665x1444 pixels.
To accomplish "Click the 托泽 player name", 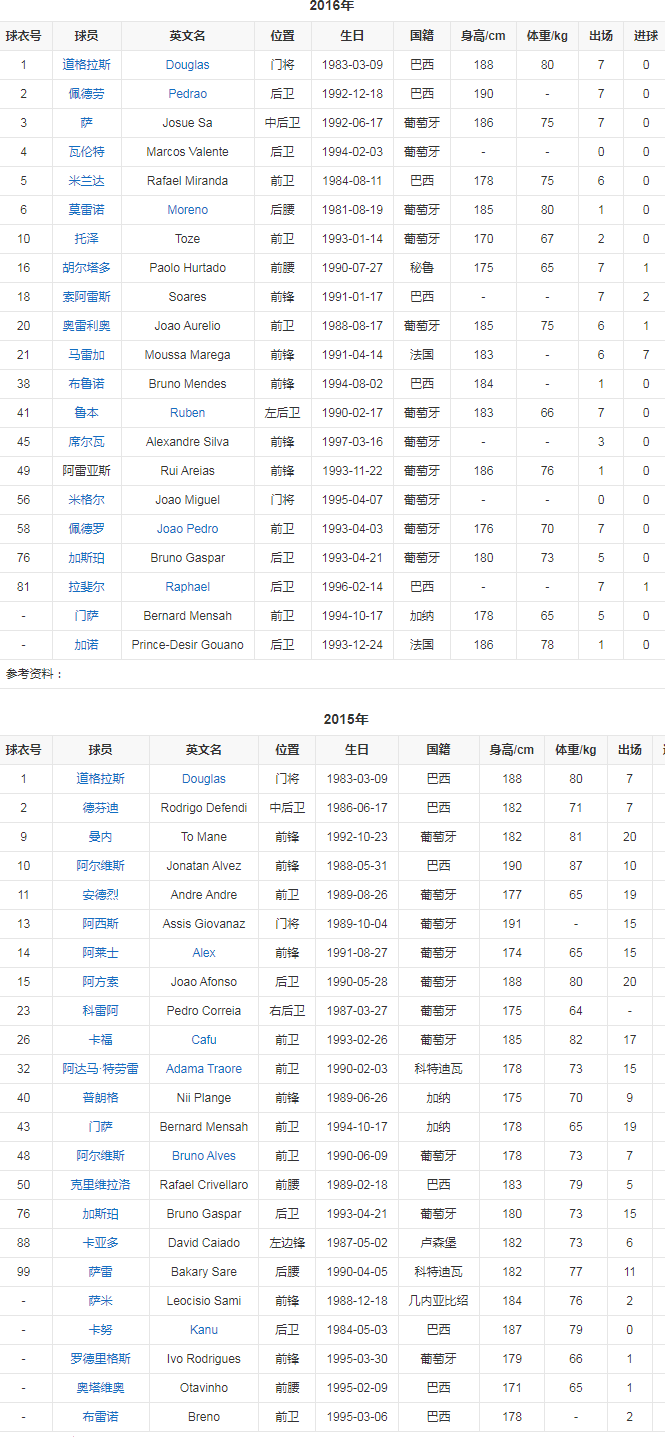I will click(x=86, y=239).
